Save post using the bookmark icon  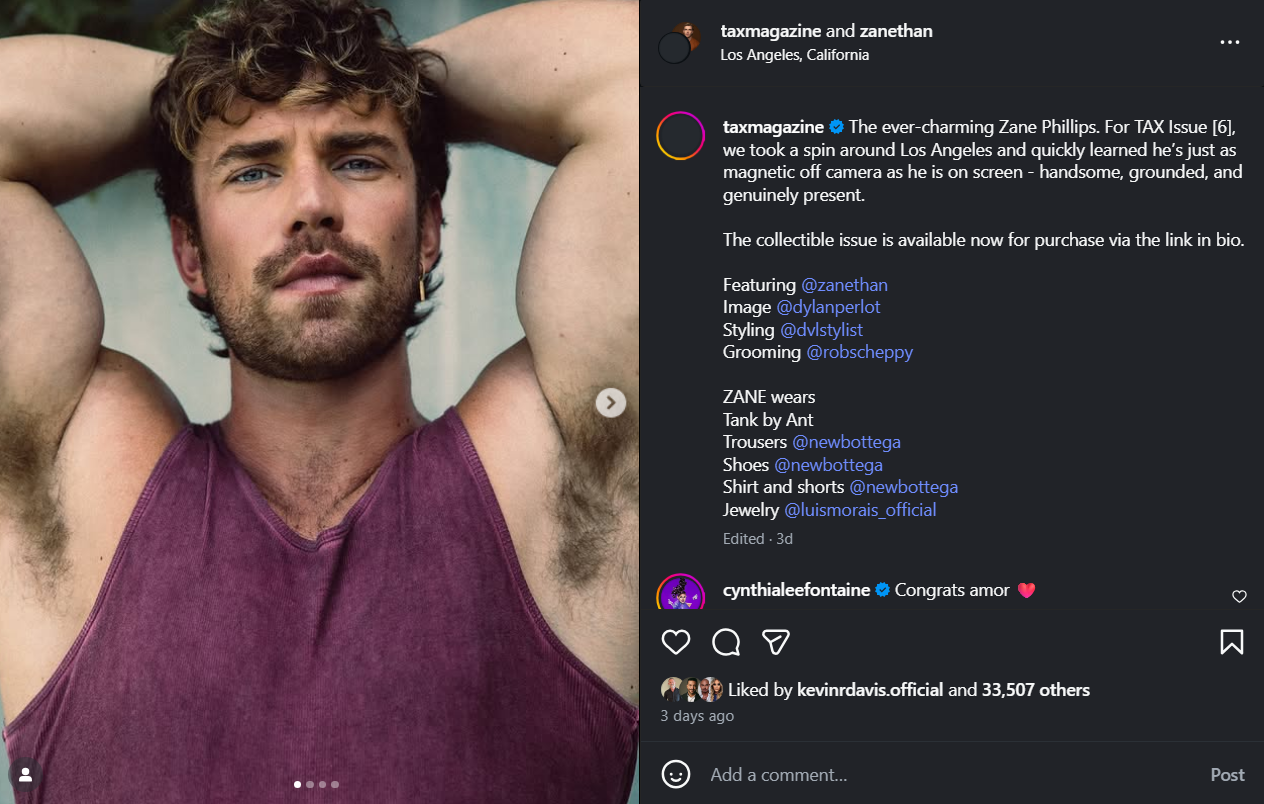1231,642
